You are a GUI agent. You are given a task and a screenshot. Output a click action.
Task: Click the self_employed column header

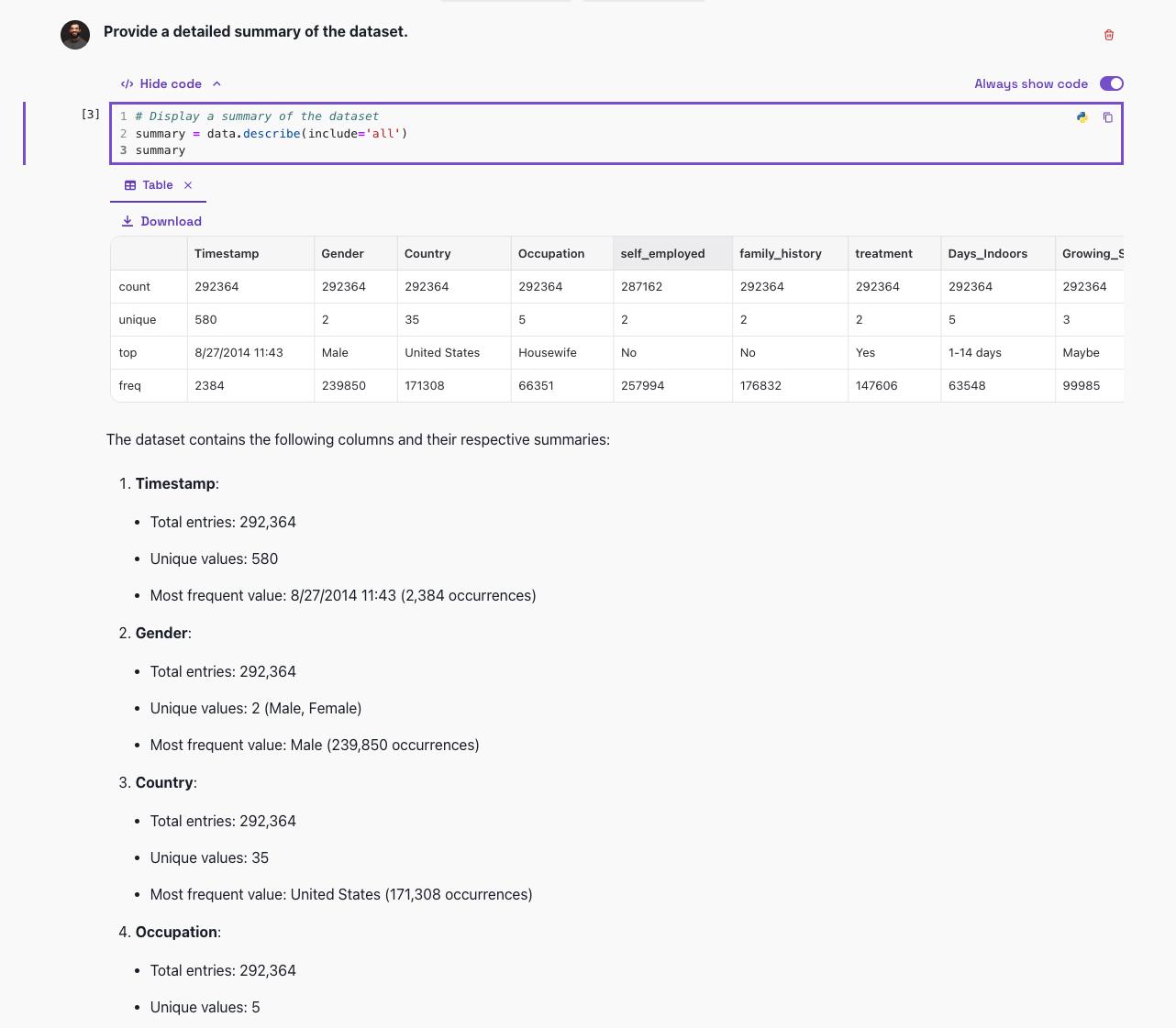[x=662, y=253]
